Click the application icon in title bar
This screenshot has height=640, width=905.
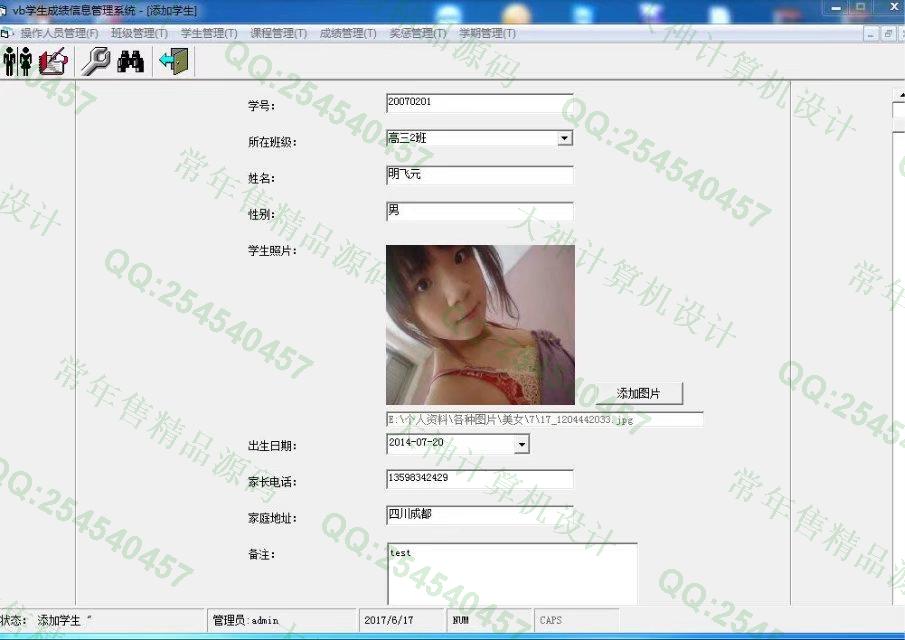click(3, 10)
